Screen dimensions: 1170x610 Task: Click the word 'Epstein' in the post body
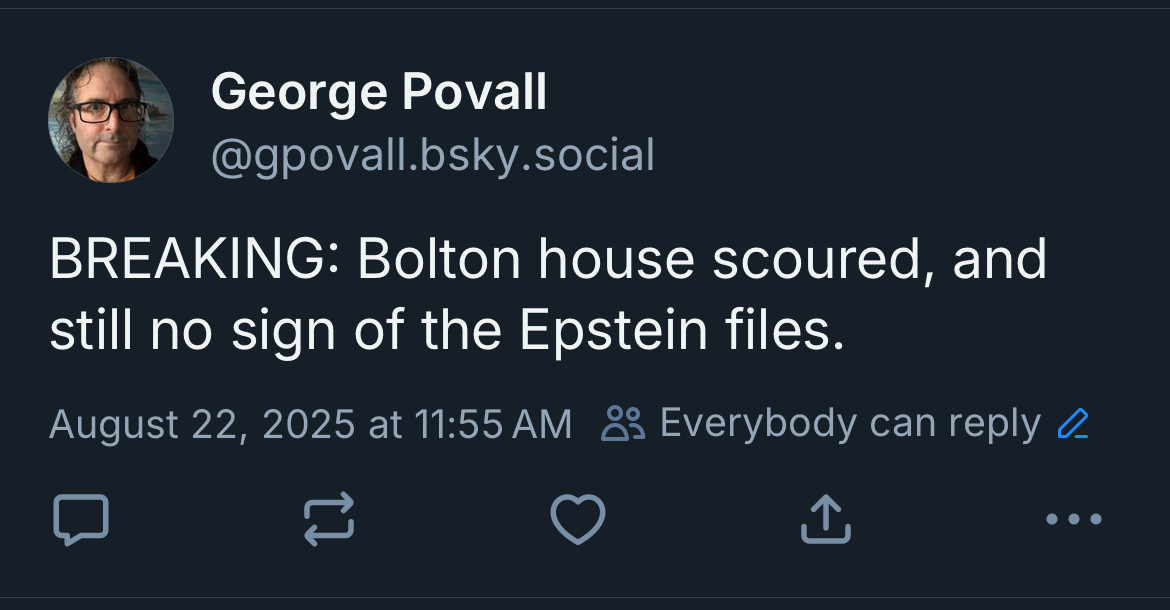(x=613, y=330)
